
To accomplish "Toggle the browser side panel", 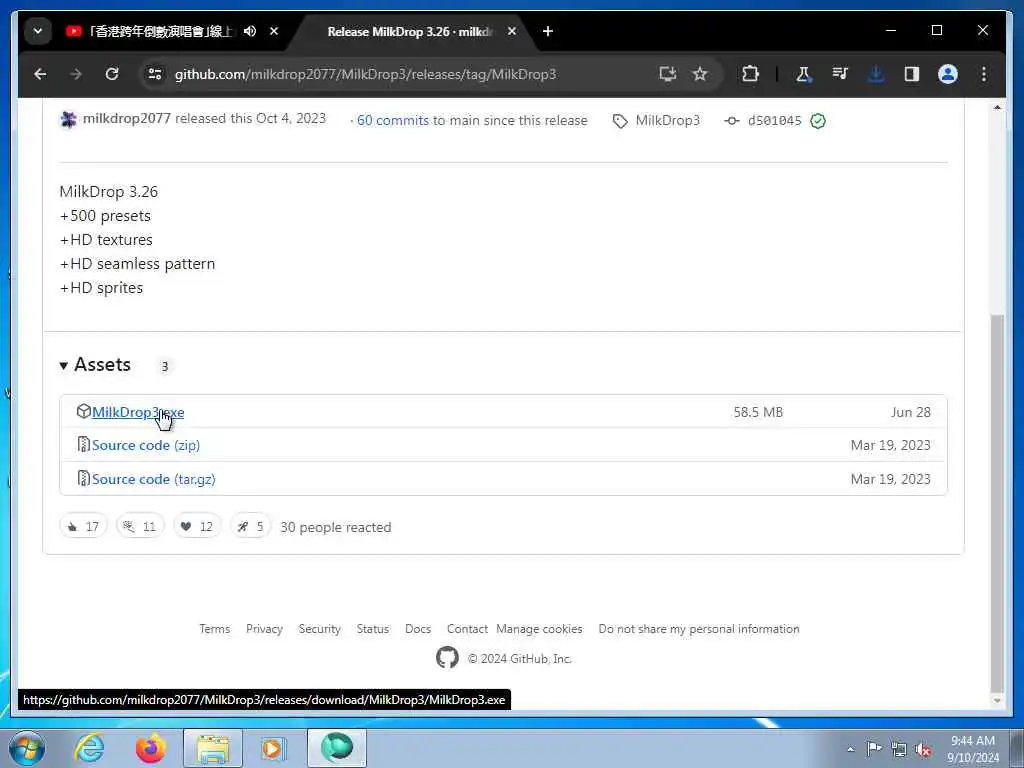I will pyautogui.click(x=912, y=74).
